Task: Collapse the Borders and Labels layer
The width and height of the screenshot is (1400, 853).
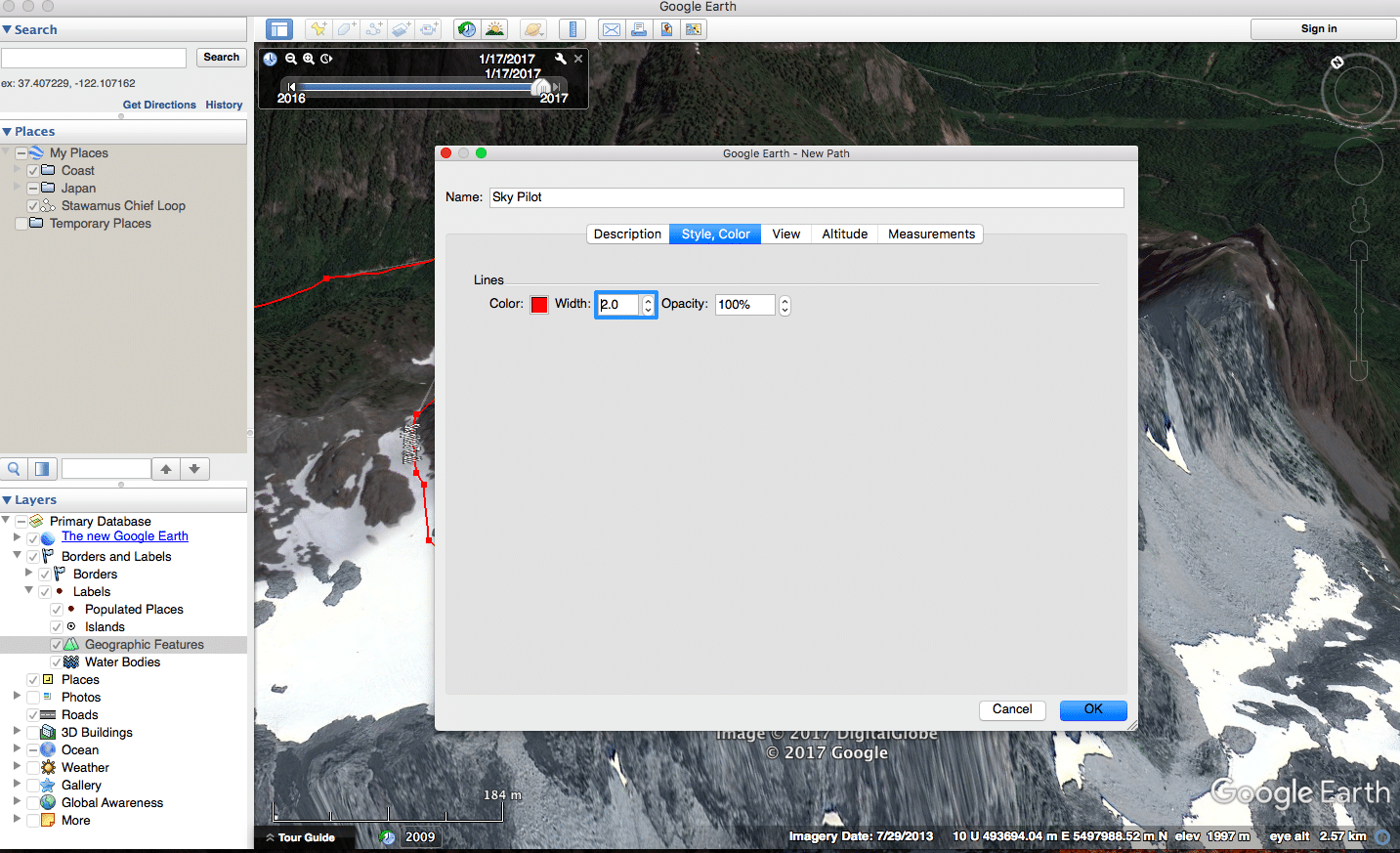Action: [17, 555]
